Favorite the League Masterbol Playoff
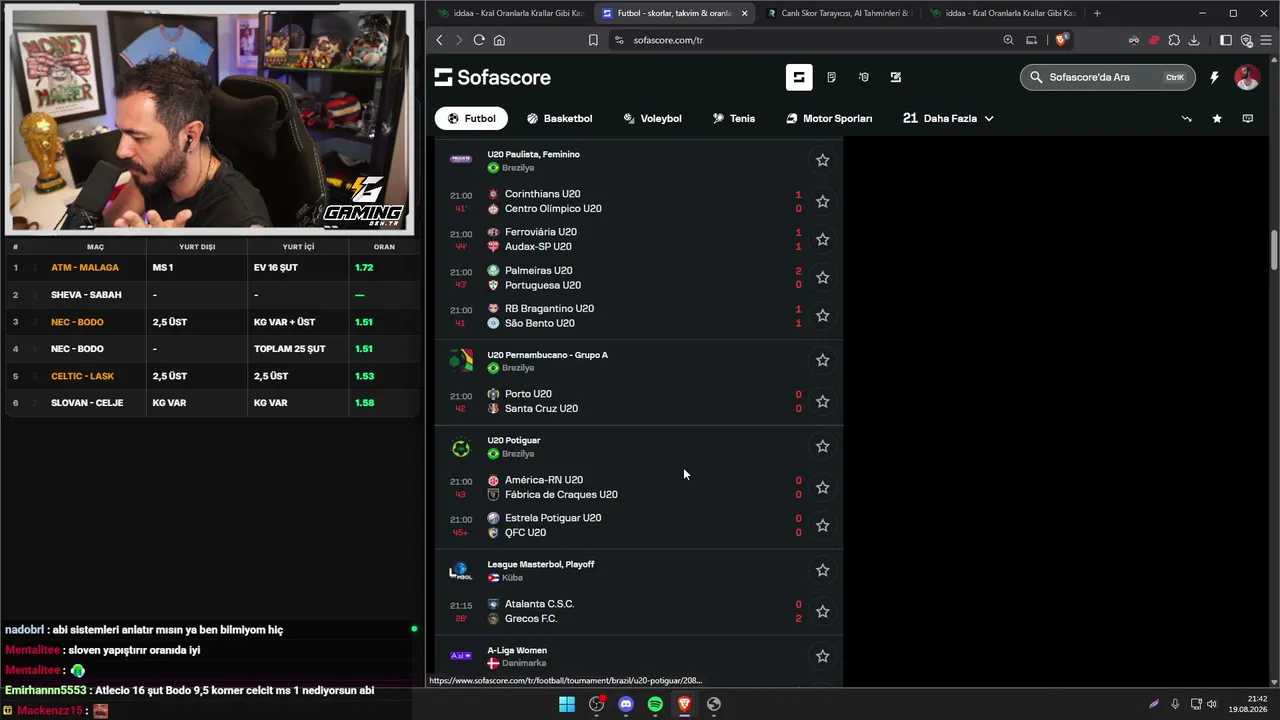Screen dimensions: 1280x720 (822, 570)
